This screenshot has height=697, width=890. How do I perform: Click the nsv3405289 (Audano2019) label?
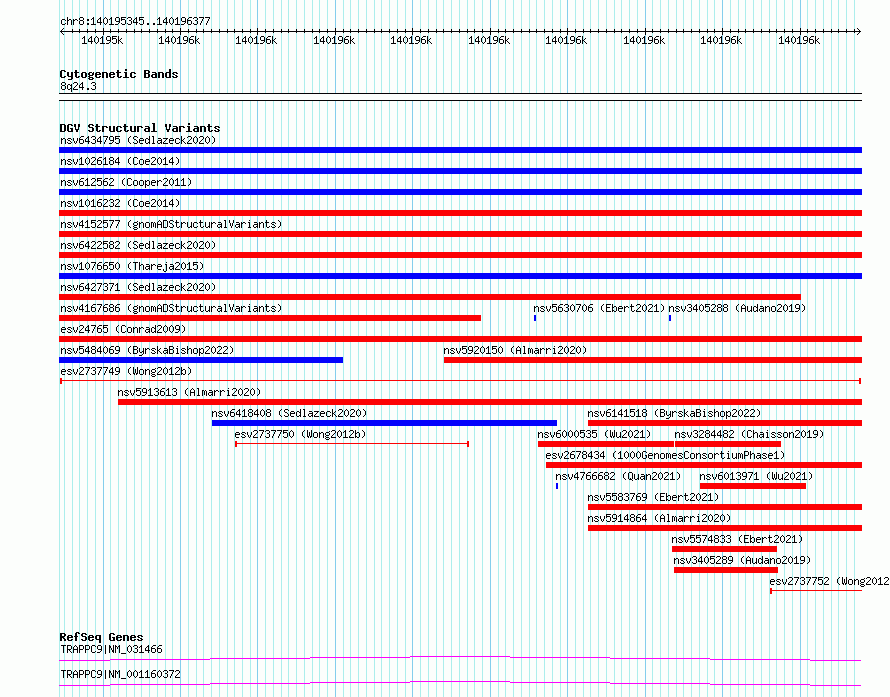(x=742, y=560)
